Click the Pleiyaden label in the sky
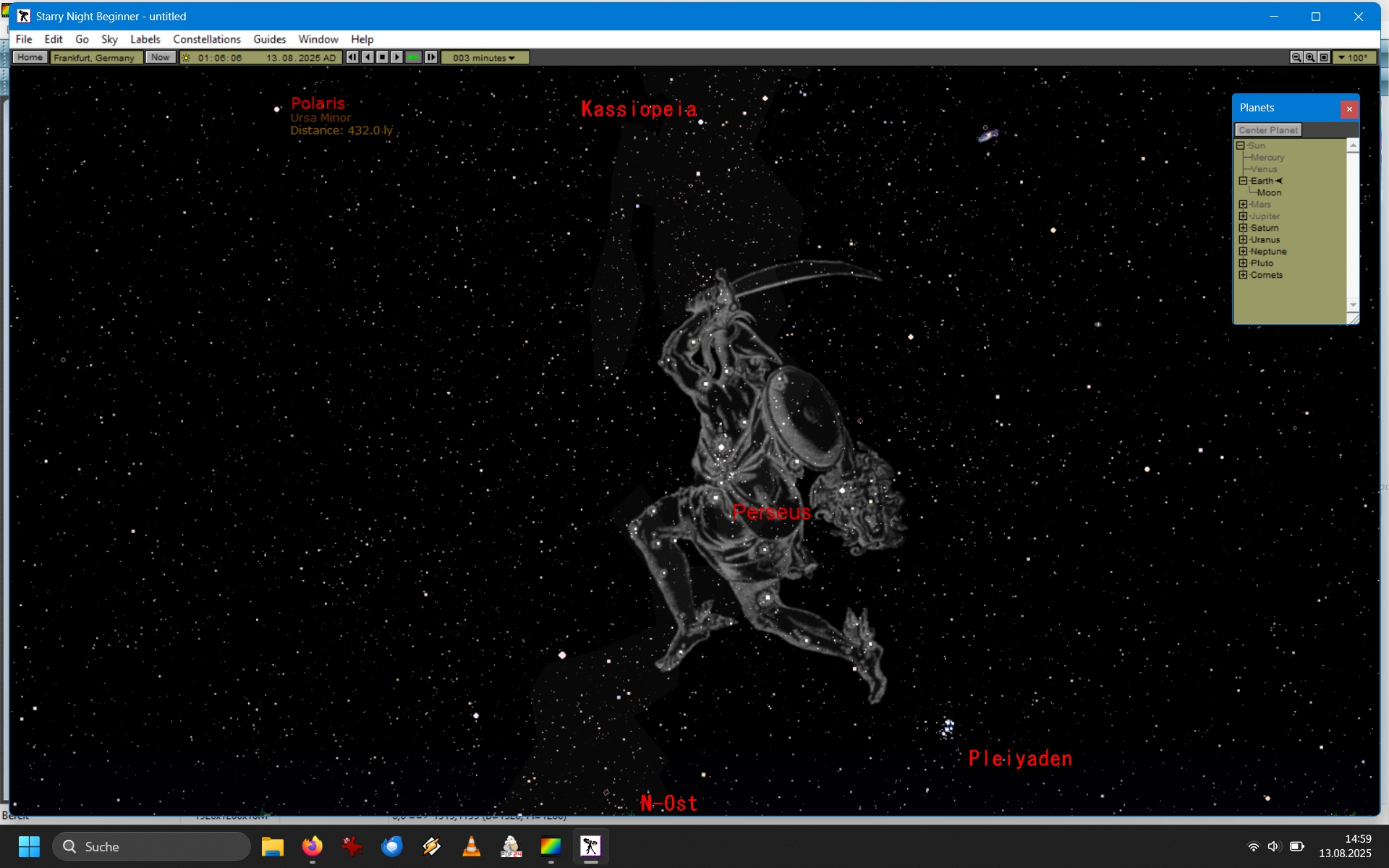 1020,759
